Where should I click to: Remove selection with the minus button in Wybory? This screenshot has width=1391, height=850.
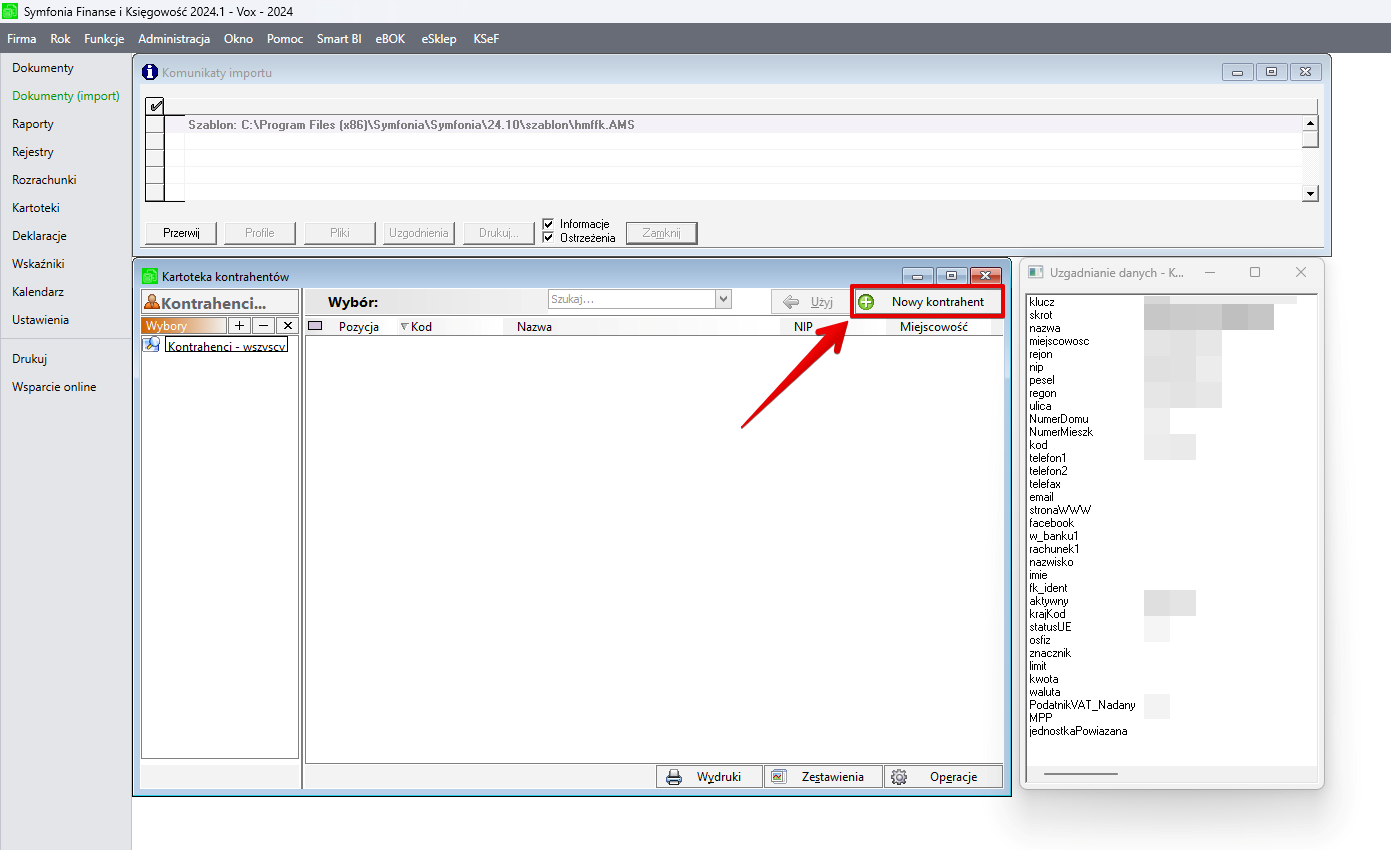click(263, 326)
